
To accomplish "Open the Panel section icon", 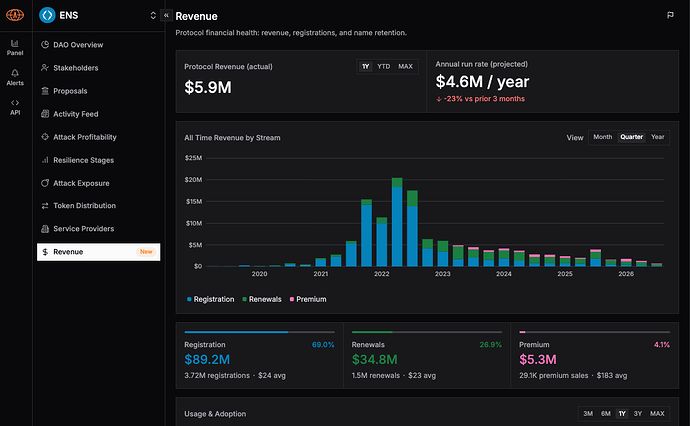I will pyautogui.click(x=15, y=43).
